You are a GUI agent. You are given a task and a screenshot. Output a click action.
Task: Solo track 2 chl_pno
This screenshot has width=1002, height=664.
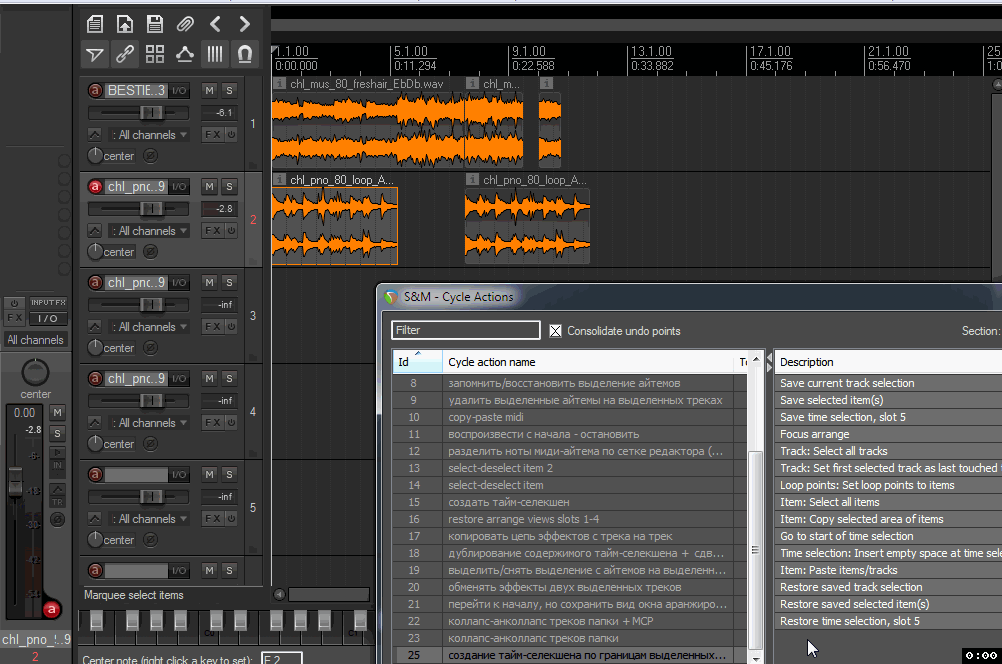(x=229, y=187)
